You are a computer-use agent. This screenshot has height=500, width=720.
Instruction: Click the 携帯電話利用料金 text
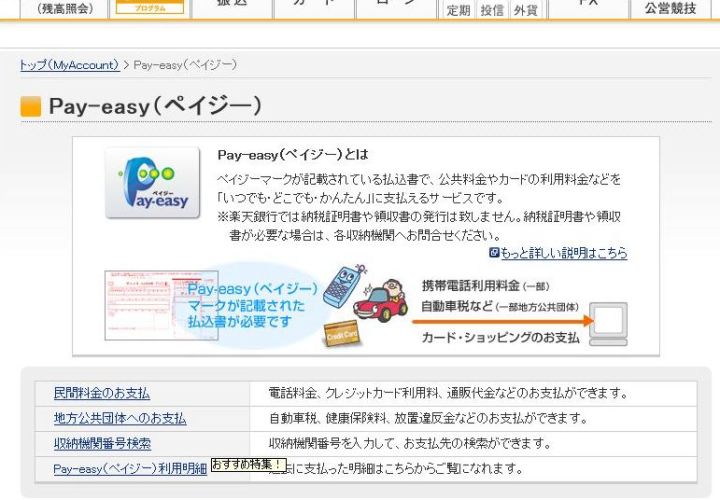pos(471,286)
